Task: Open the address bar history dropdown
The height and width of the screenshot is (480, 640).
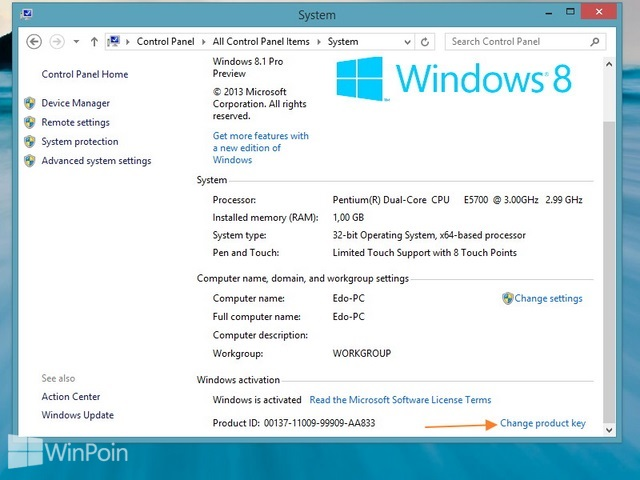Action: point(407,42)
